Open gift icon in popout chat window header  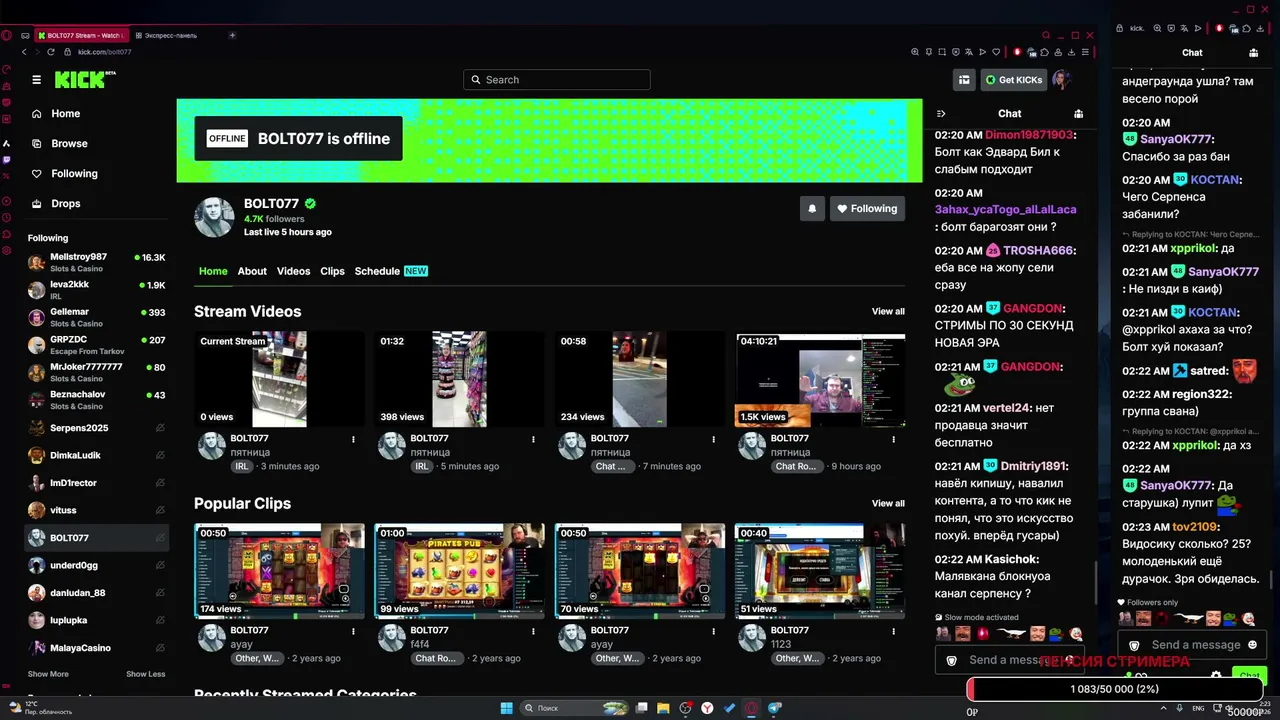[1253, 53]
